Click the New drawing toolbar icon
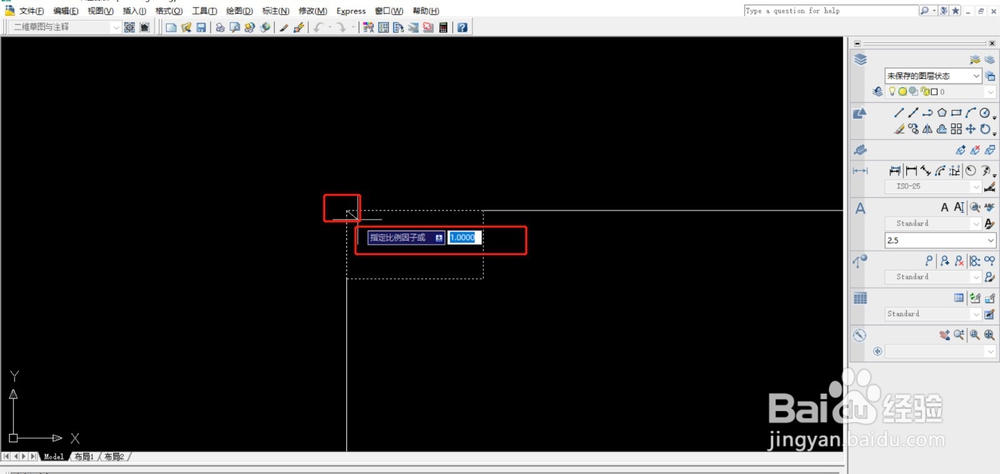 170,27
